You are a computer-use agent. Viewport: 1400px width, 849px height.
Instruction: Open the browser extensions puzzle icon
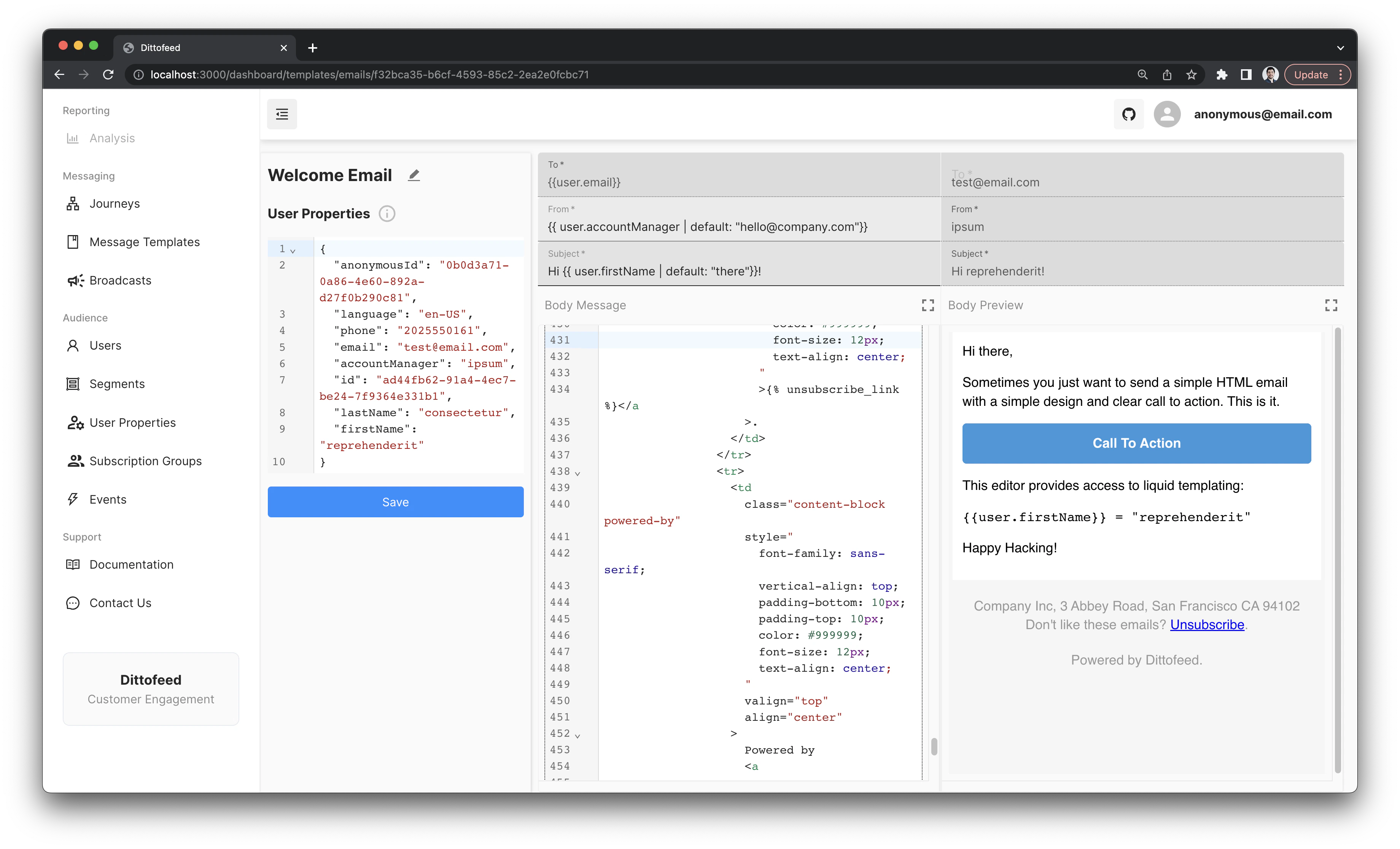[1222, 75]
